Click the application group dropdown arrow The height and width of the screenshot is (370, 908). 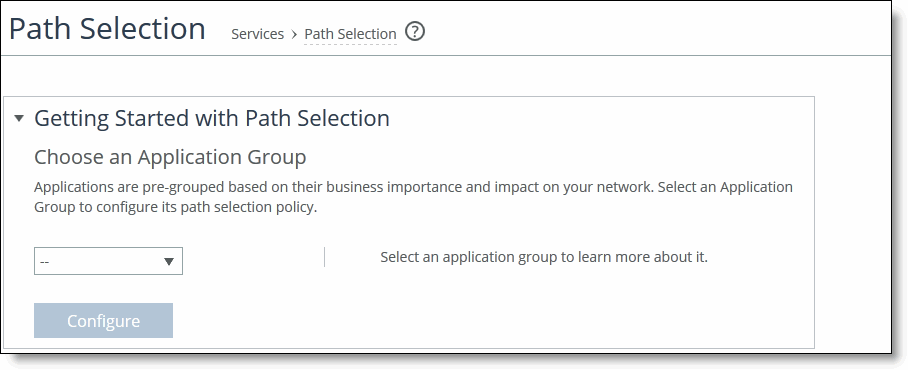click(x=169, y=262)
